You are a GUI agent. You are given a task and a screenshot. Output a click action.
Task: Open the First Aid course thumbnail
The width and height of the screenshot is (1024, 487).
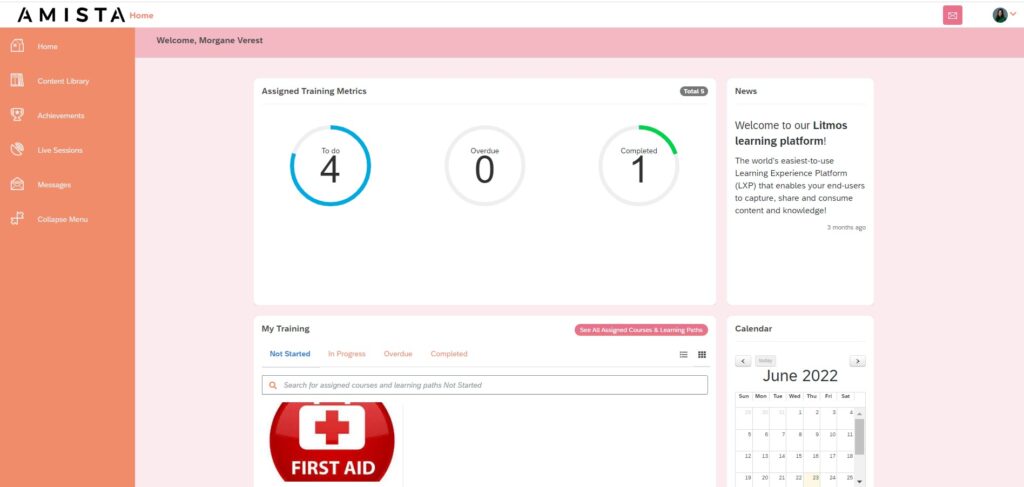tap(332, 443)
